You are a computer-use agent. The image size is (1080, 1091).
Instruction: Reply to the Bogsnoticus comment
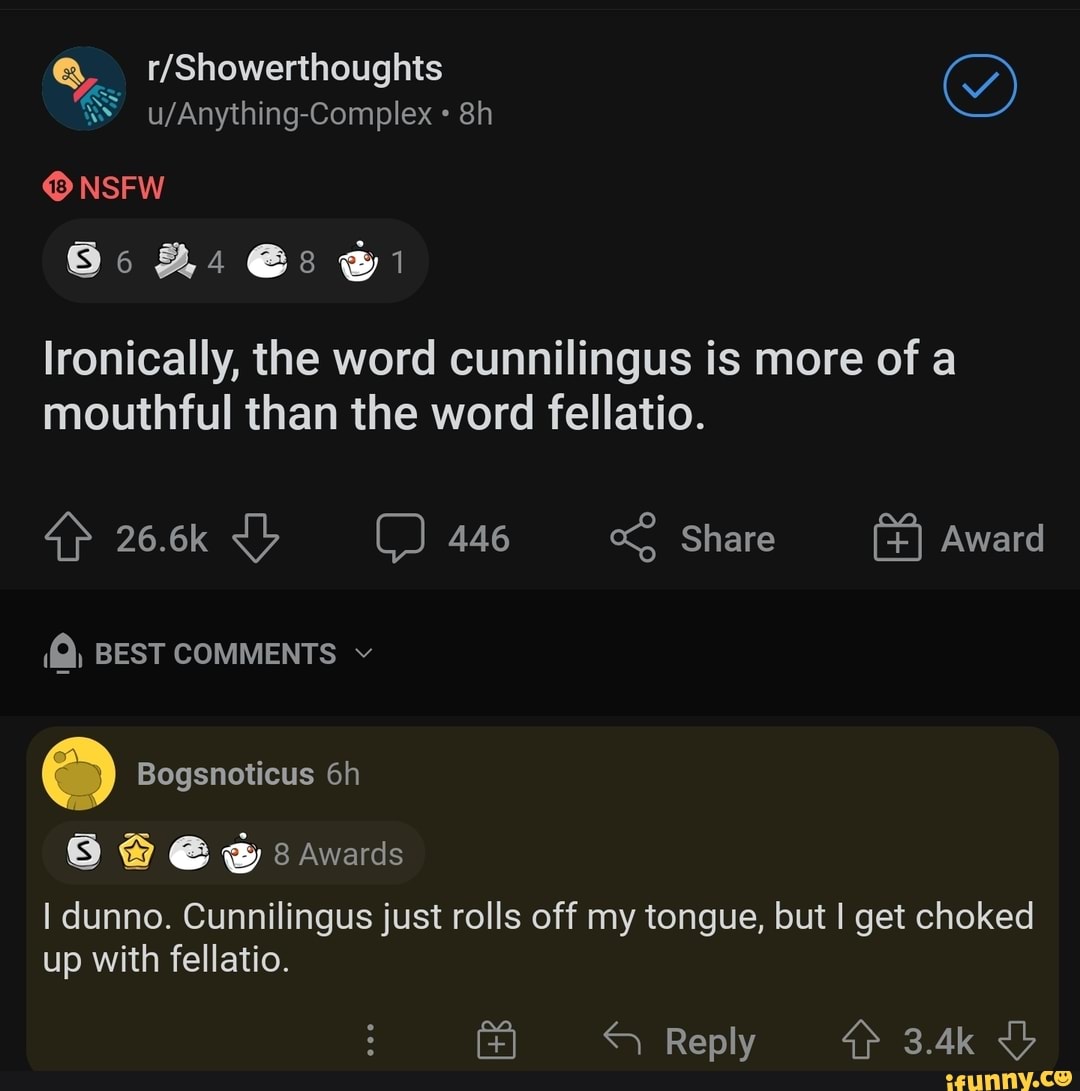[680, 1041]
